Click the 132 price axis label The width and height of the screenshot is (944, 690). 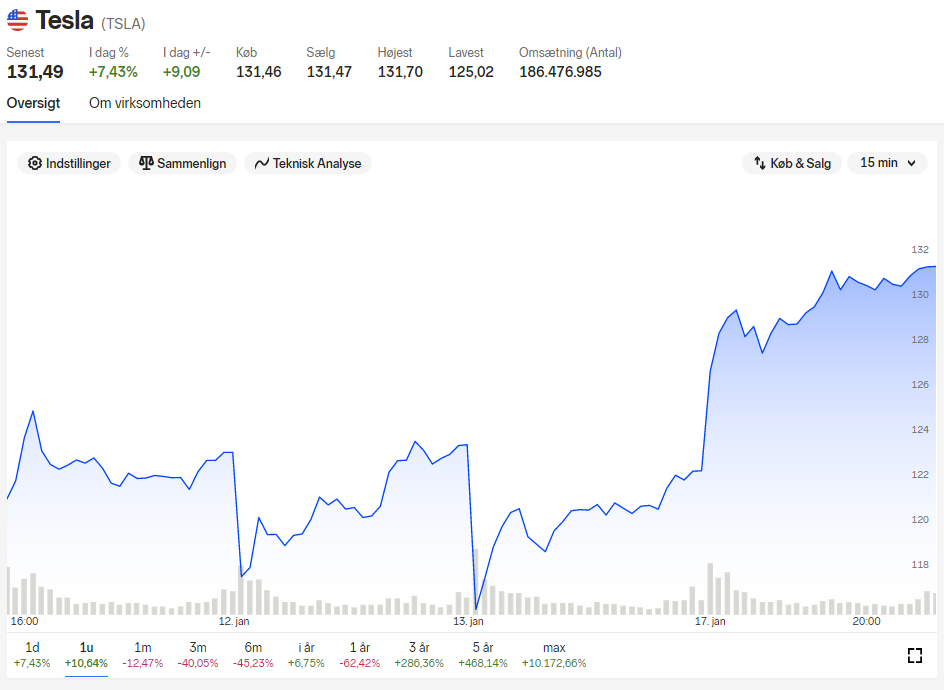(x=920, y=249)
